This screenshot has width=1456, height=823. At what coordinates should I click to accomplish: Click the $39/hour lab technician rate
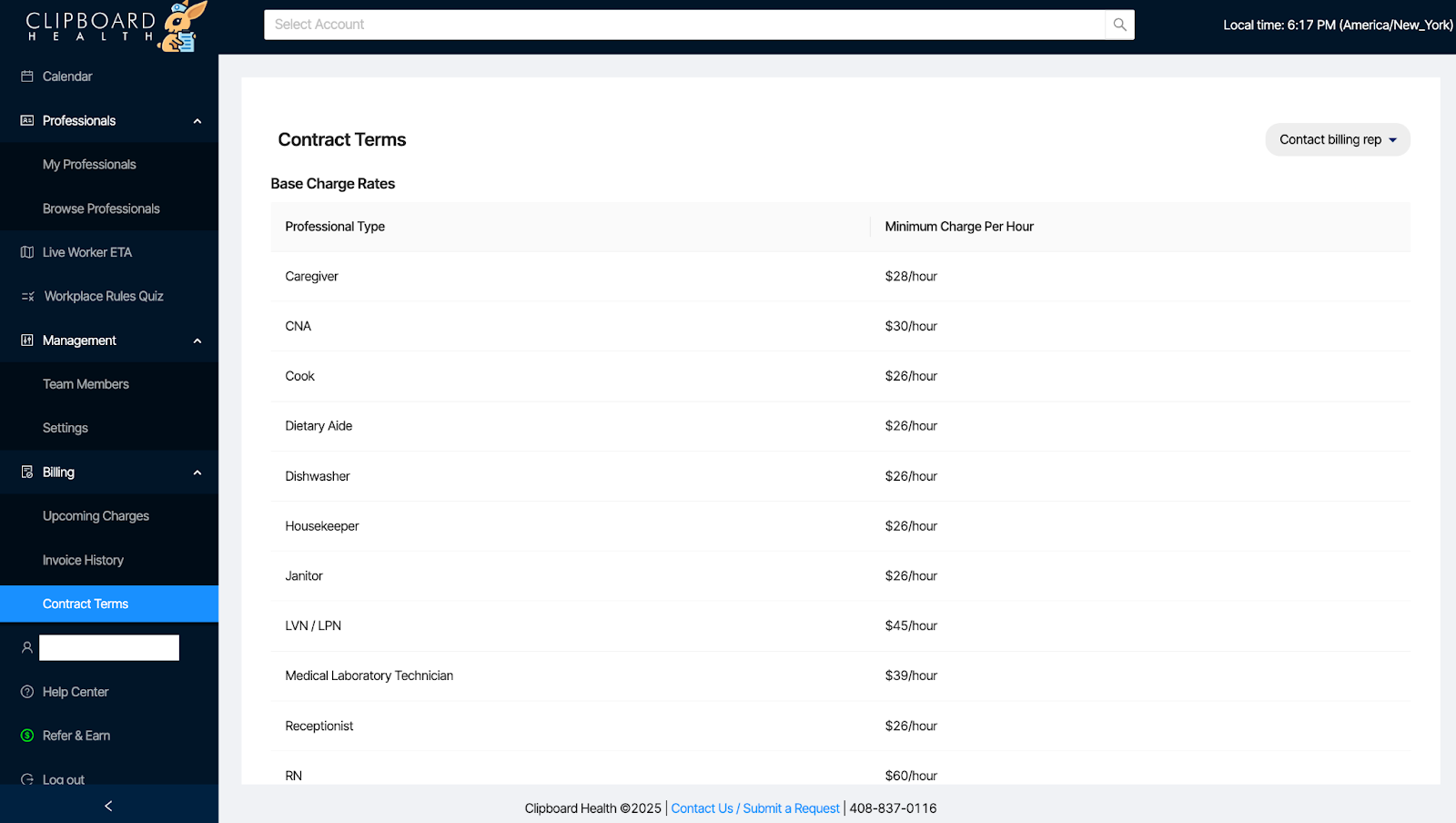[911, 676]
